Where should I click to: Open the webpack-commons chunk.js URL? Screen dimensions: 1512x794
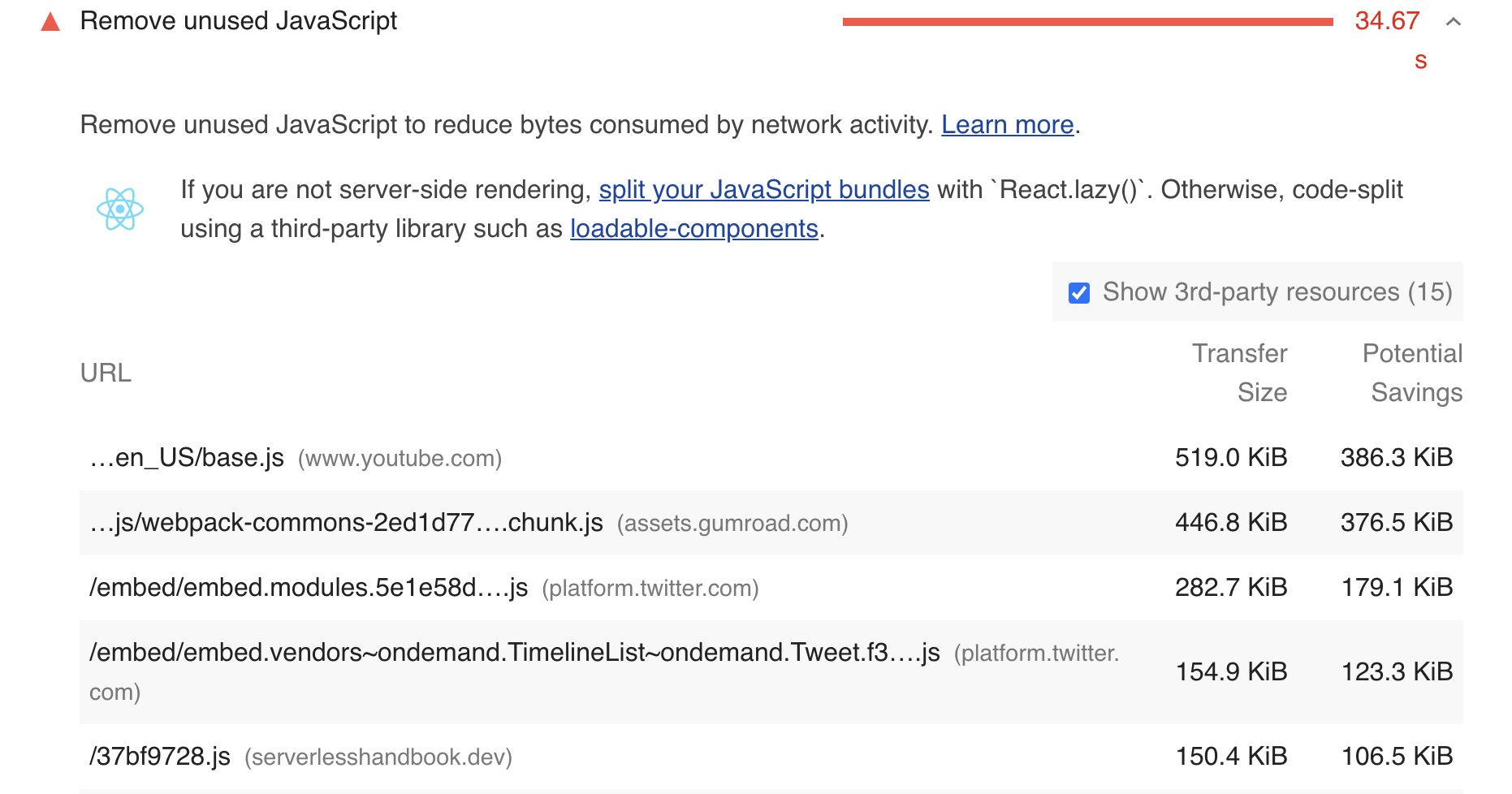[347, 522]
